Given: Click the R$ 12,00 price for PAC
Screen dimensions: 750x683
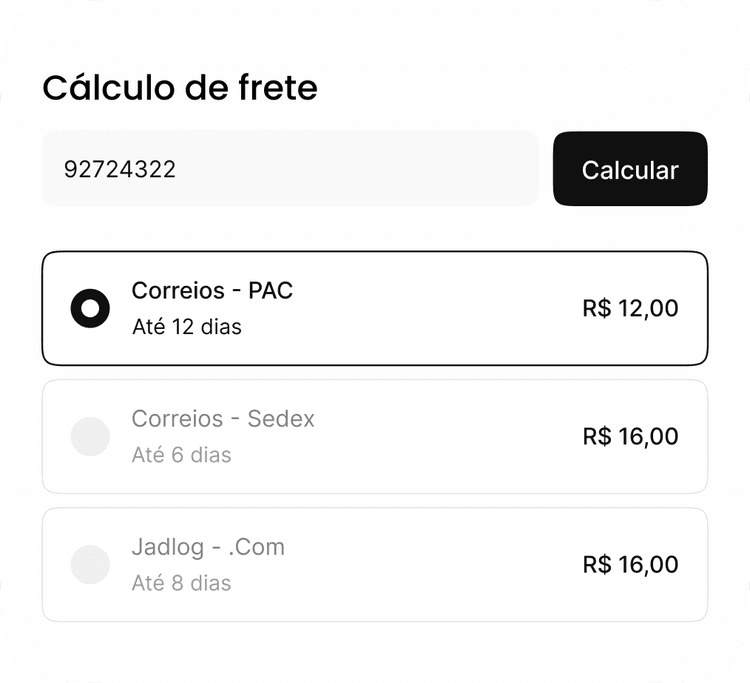Looking at the screenshot, I should coord(630,308).
